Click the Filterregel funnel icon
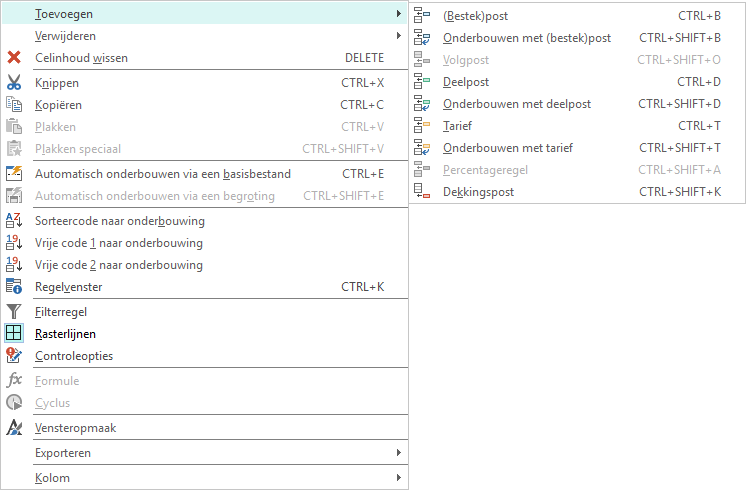The height and width of the screenshot is (490, 746). (x=14, y=312)
